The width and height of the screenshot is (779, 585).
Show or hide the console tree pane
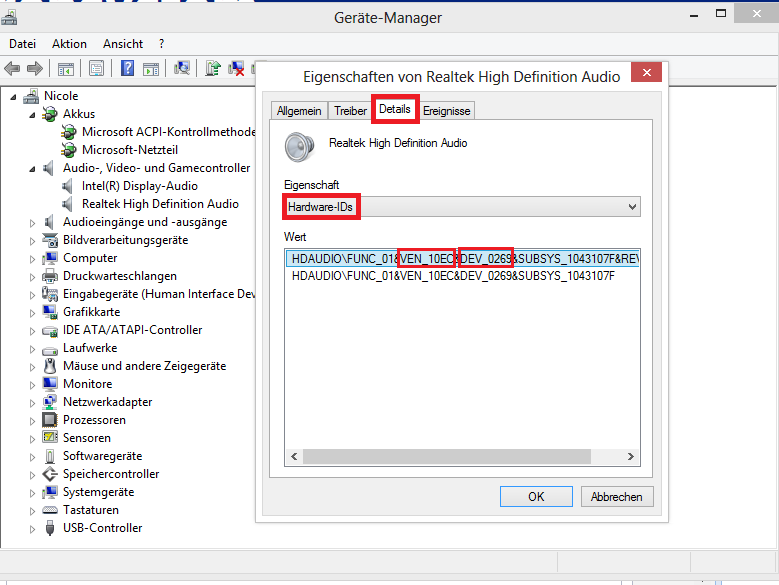click(66, 69)
